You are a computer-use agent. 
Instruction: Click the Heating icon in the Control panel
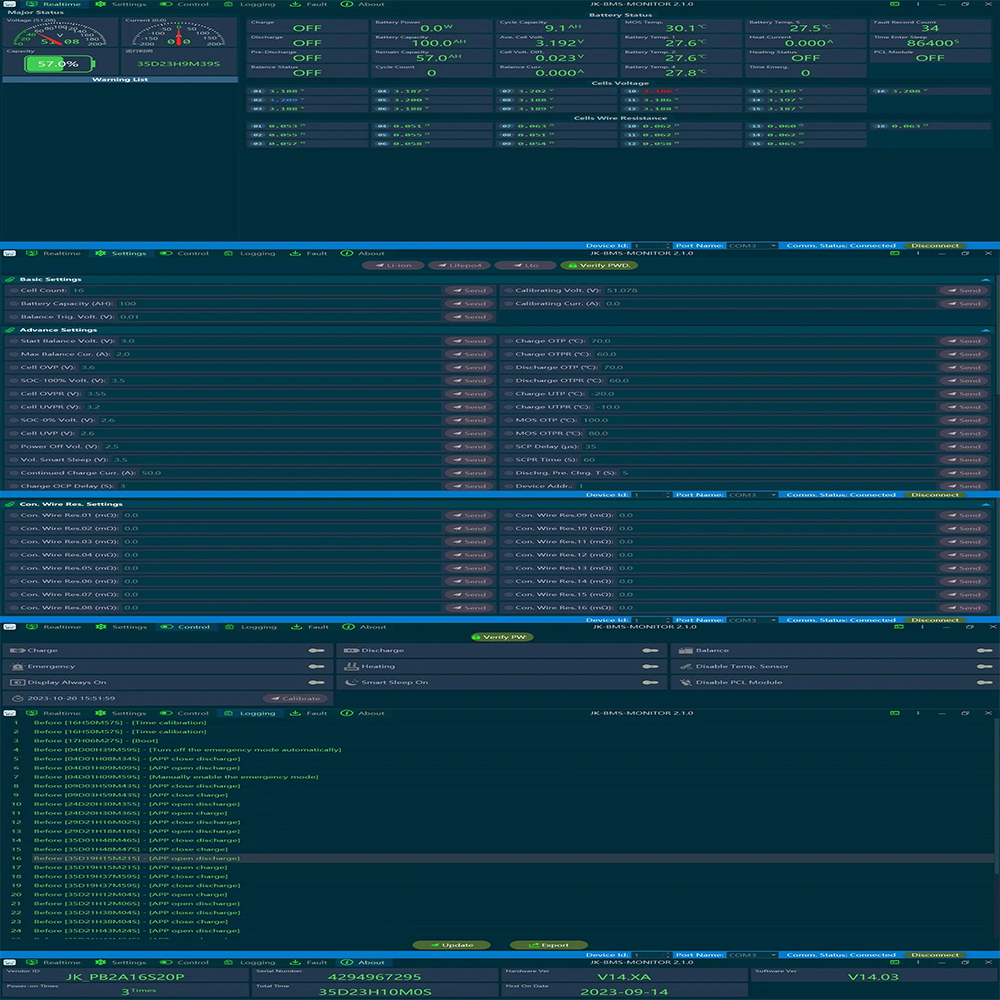pos(351,667)
